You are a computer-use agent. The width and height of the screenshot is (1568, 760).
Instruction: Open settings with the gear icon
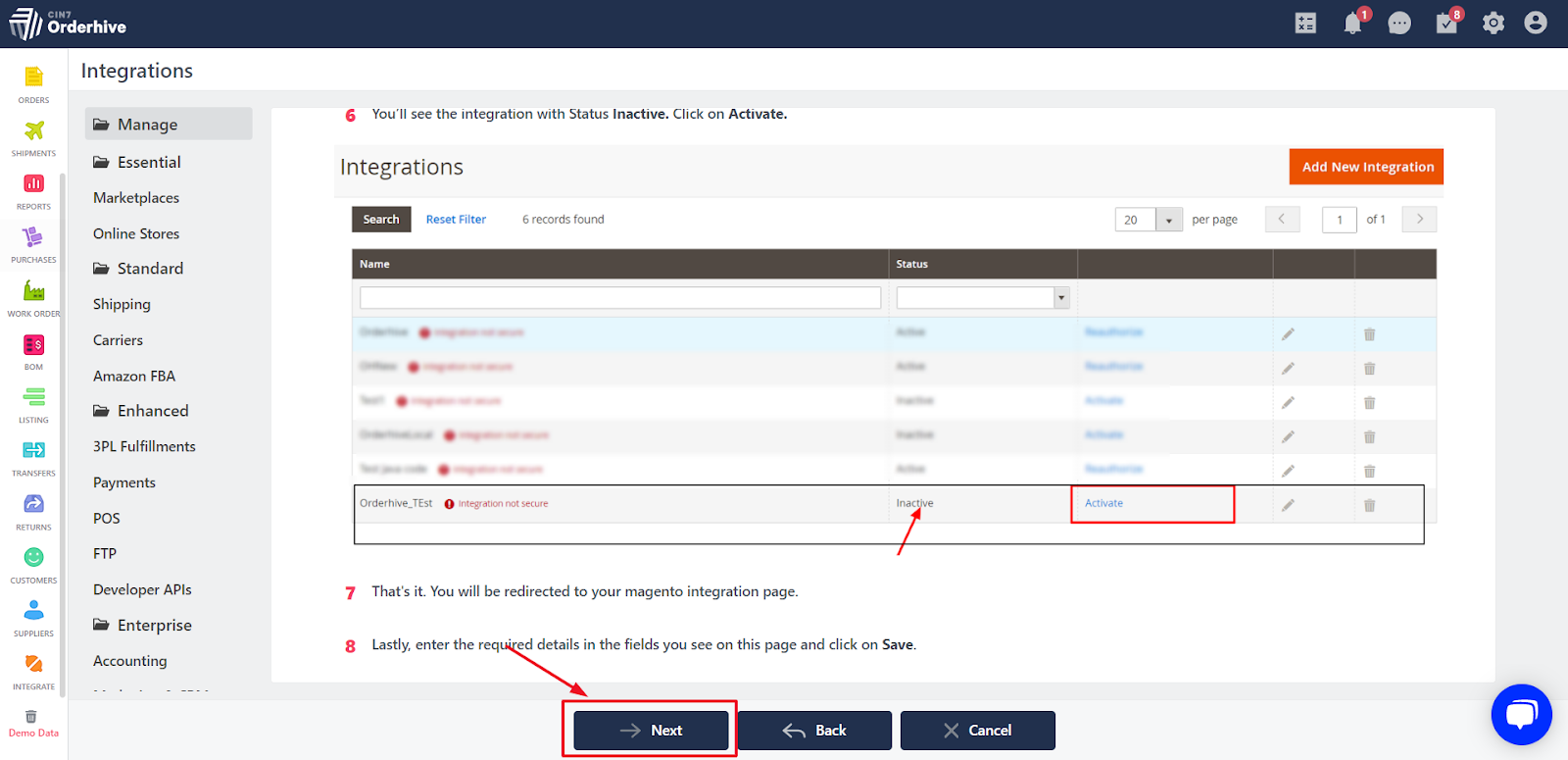(1494, 24)
